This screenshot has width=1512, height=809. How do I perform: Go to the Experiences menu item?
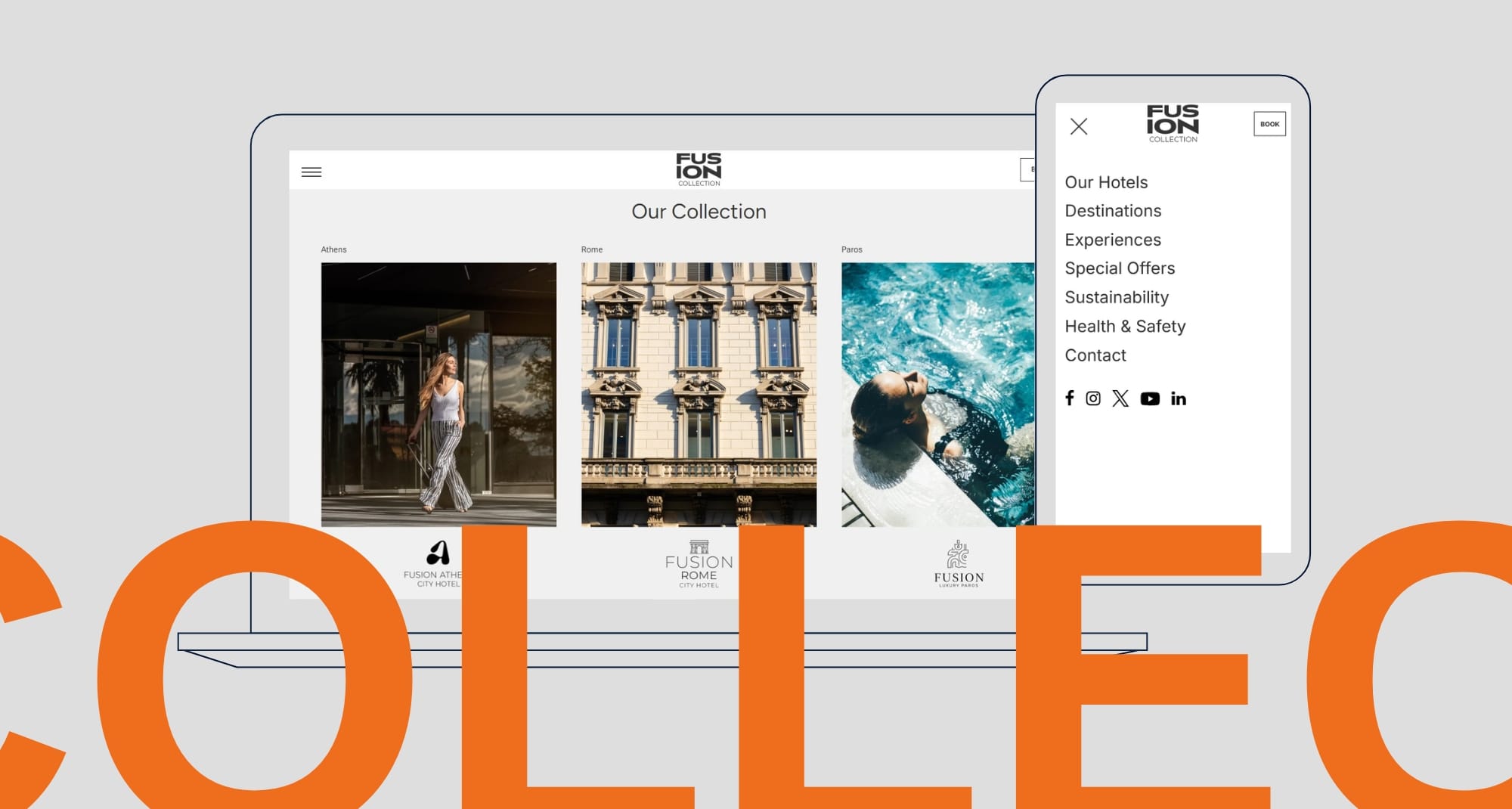1113,240
